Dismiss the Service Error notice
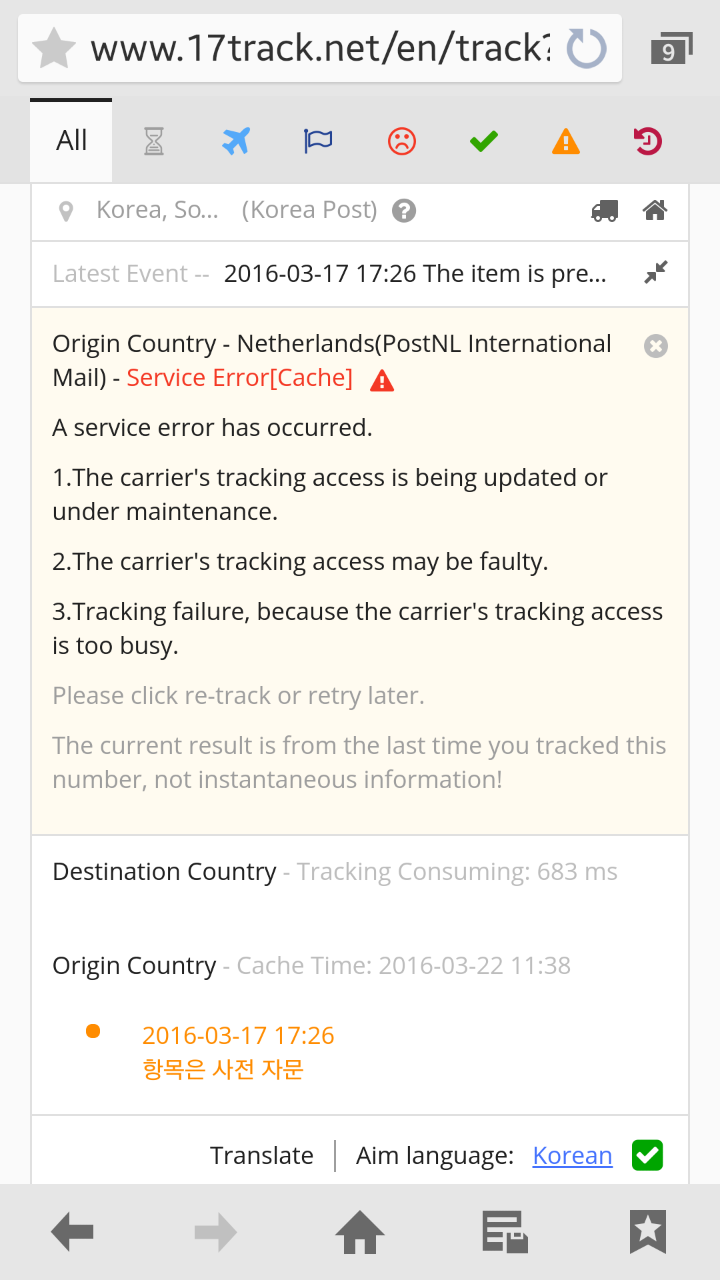Viewport: 720px width, 1280px height. tap(656, 346)
